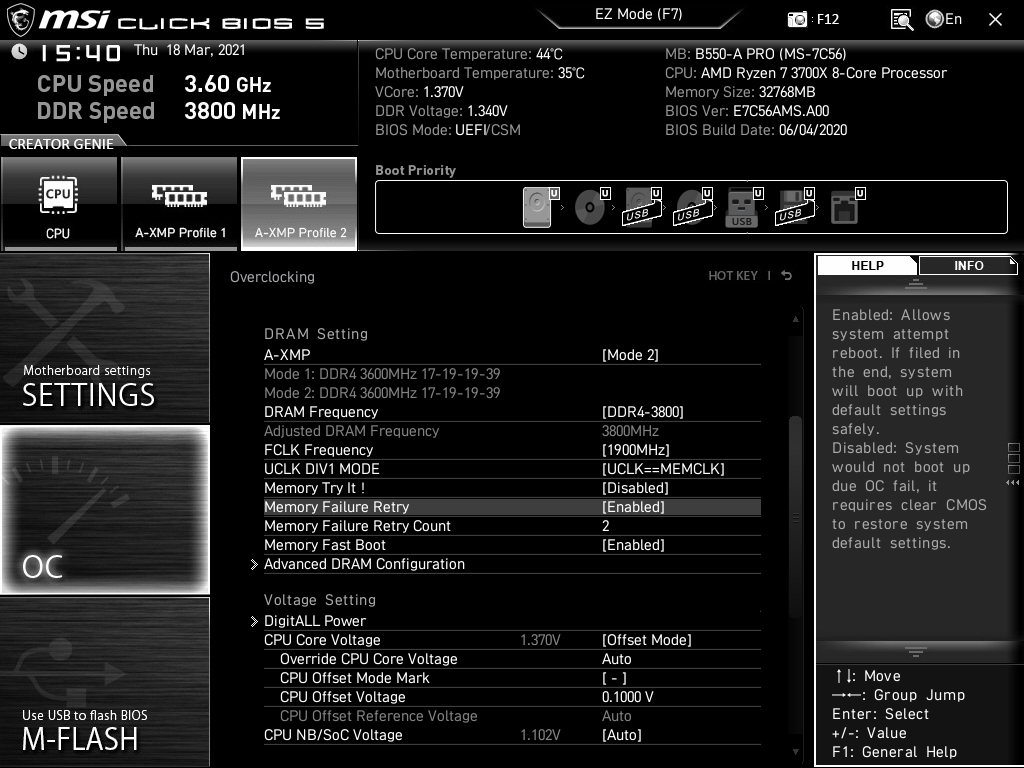The height and width of the screenshot is (768, 1024).
Task: Select the network boot device icon
Action: click(x=847, y=207)
